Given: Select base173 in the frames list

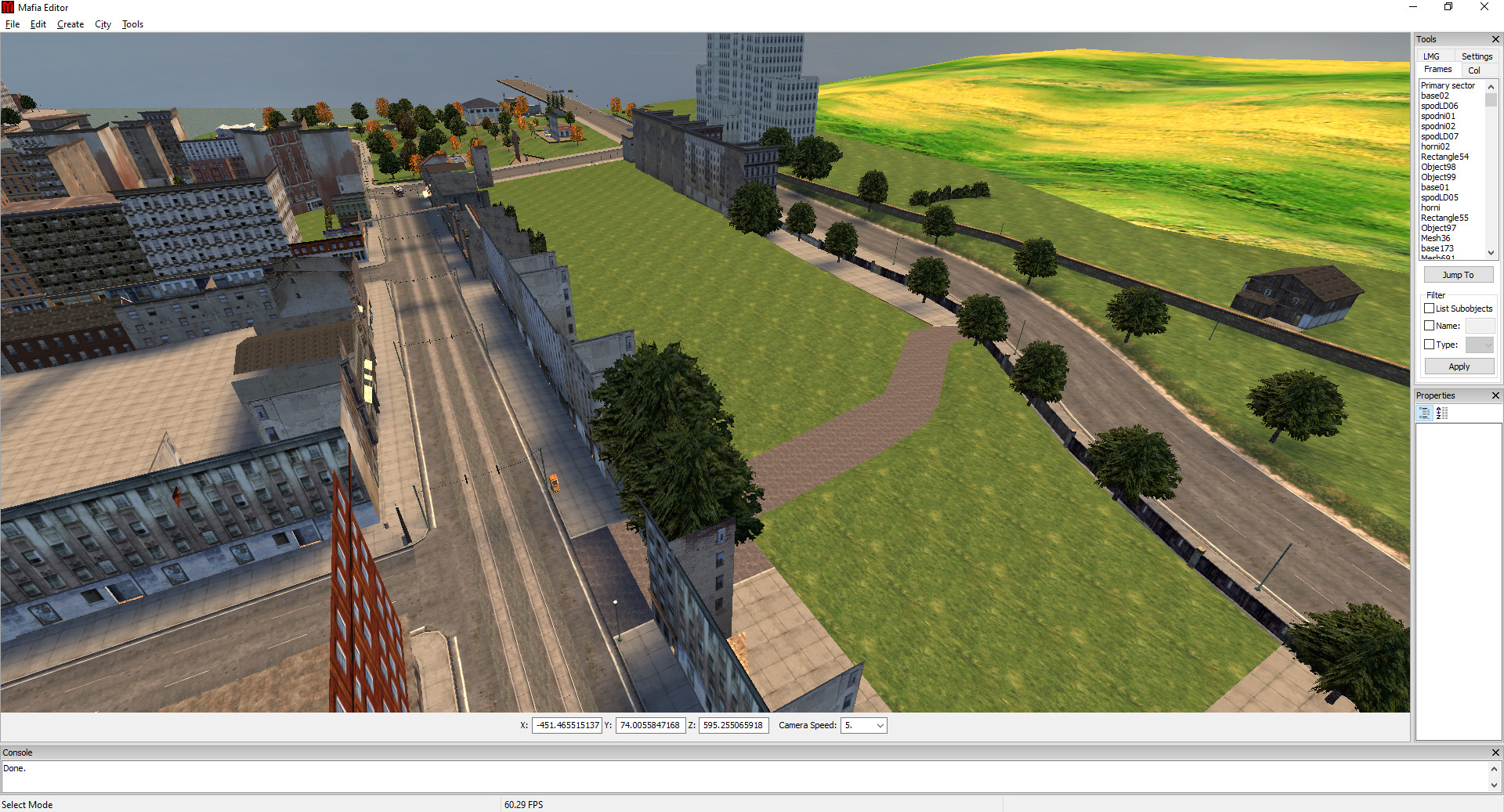Looking at the screenshot, I should 1437,248.
